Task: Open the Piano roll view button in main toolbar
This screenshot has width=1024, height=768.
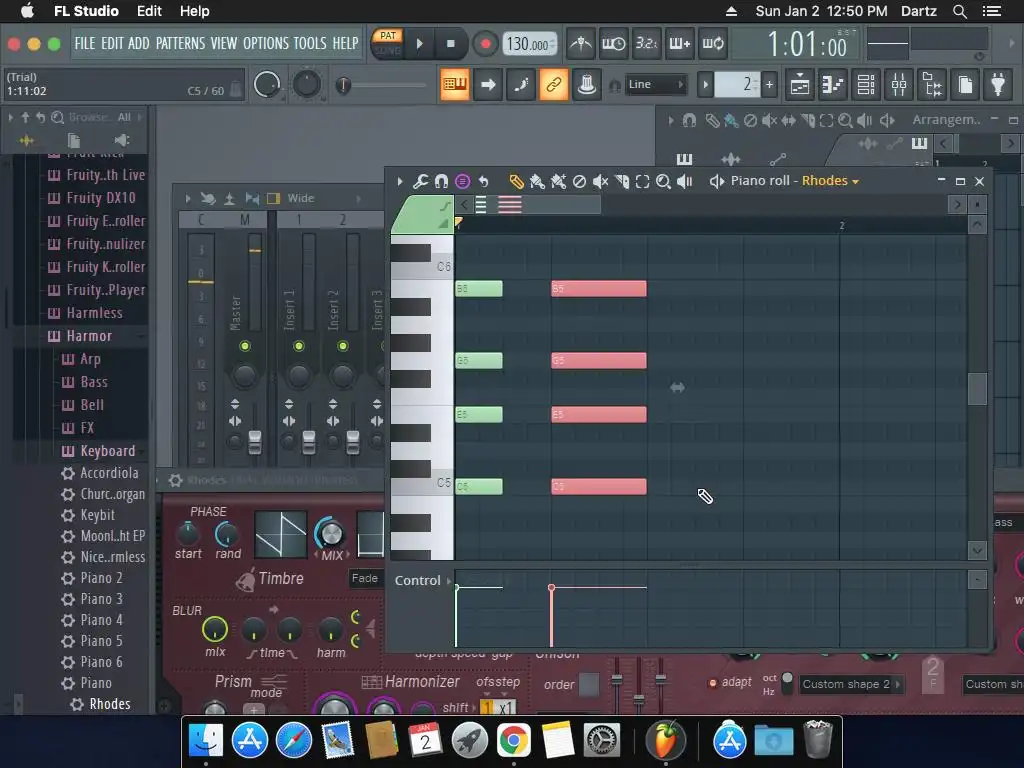Action: pyautogui.click(x=833, y=84)
